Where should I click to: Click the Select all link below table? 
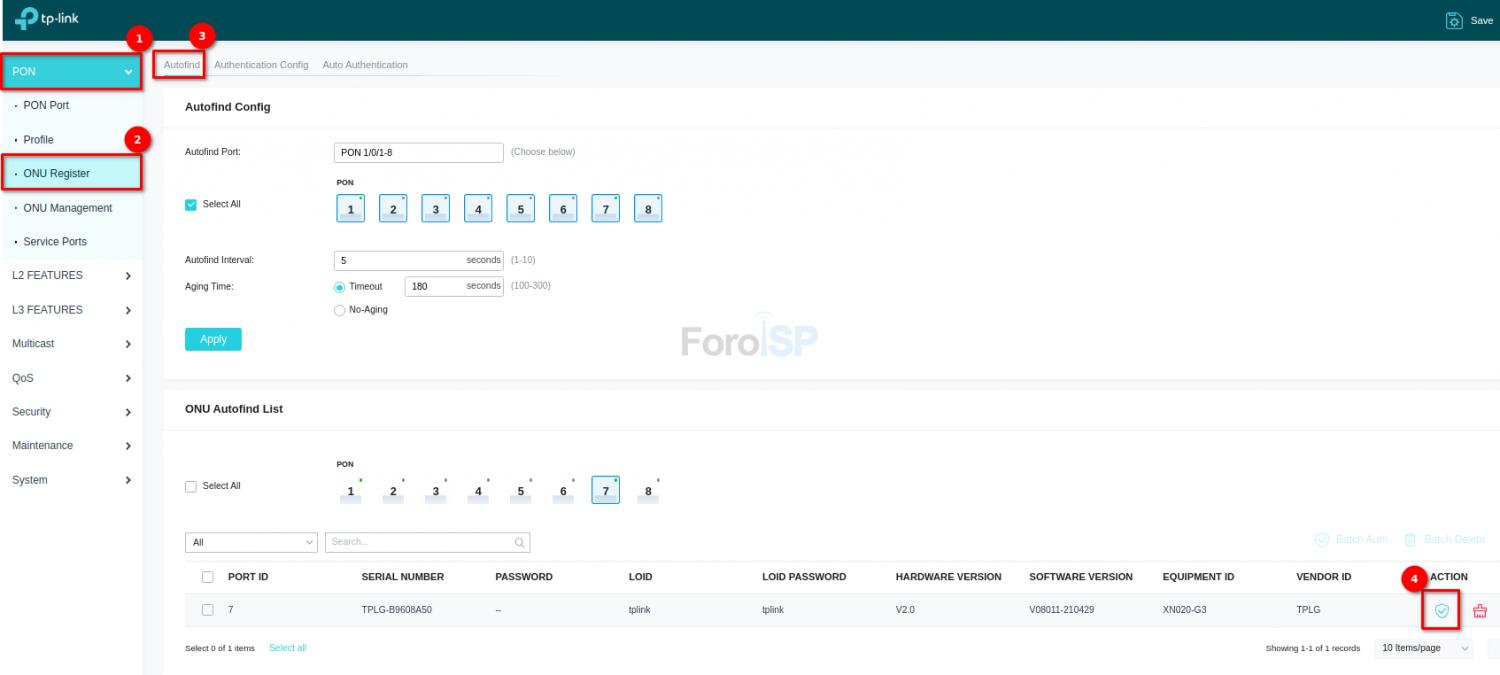coord(287,648)
